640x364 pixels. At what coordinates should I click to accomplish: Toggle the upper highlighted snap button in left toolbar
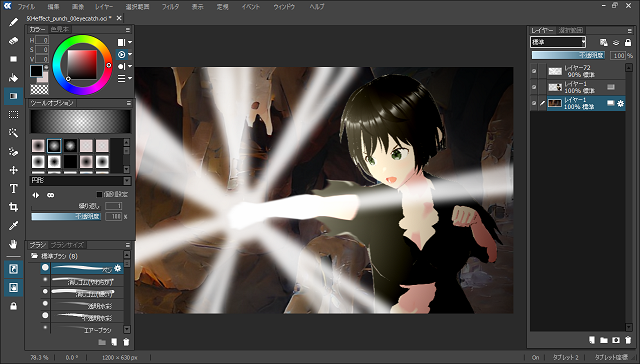tap(13, 269)
